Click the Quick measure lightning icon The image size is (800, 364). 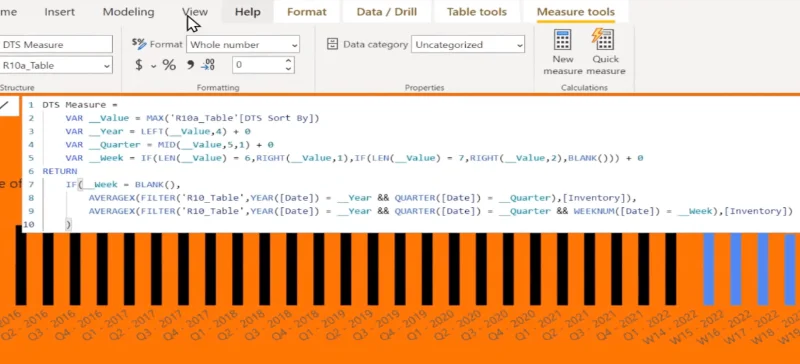pos(602,39)
